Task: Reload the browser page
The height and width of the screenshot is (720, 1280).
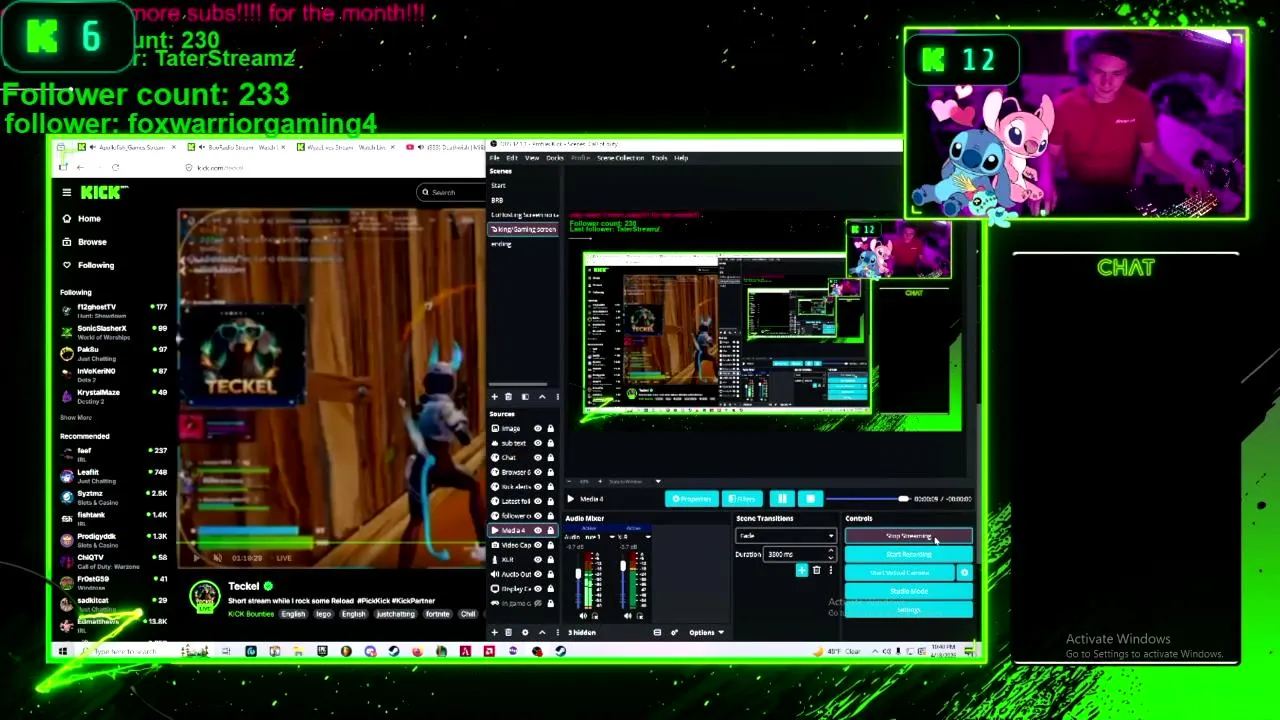Action: [115, 167]
